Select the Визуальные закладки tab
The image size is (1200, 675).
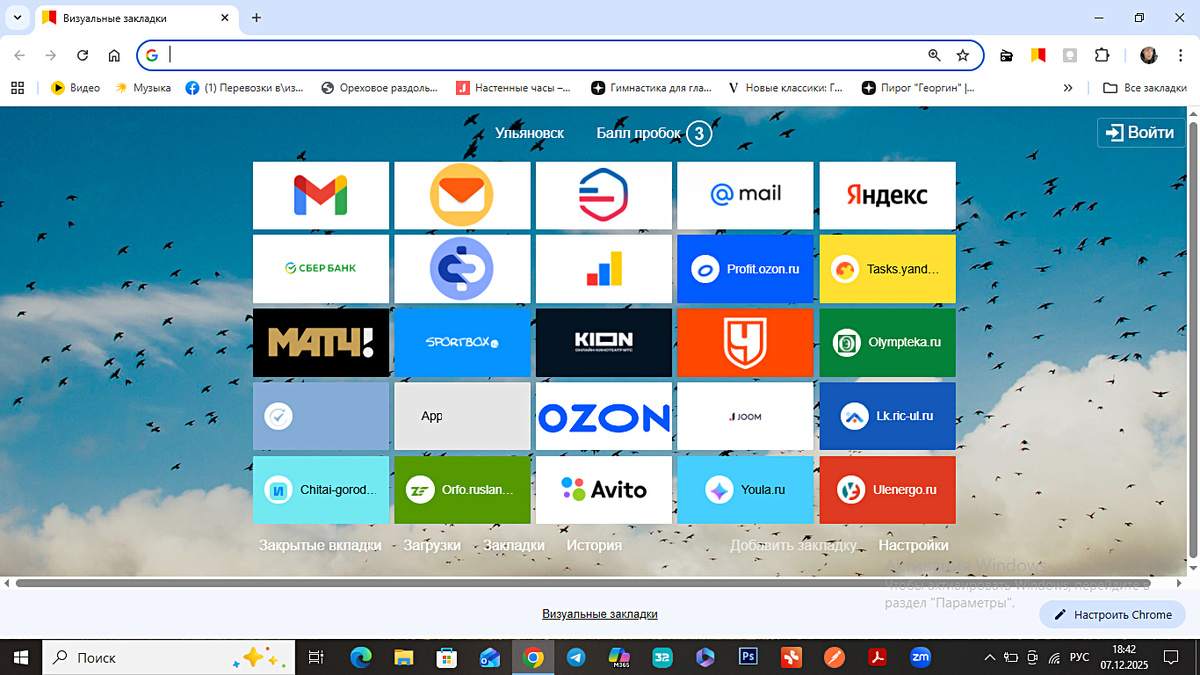(135, 18)
